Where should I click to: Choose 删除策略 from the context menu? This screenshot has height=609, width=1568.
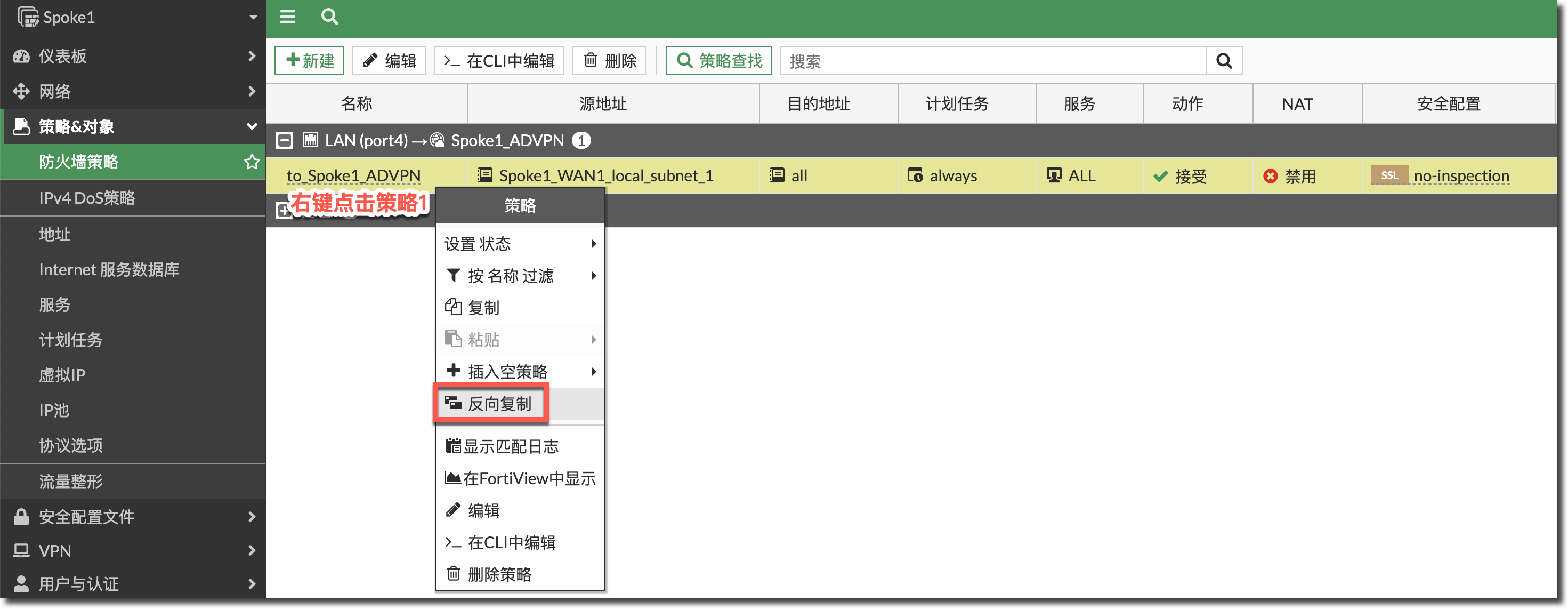coord(499,574)
